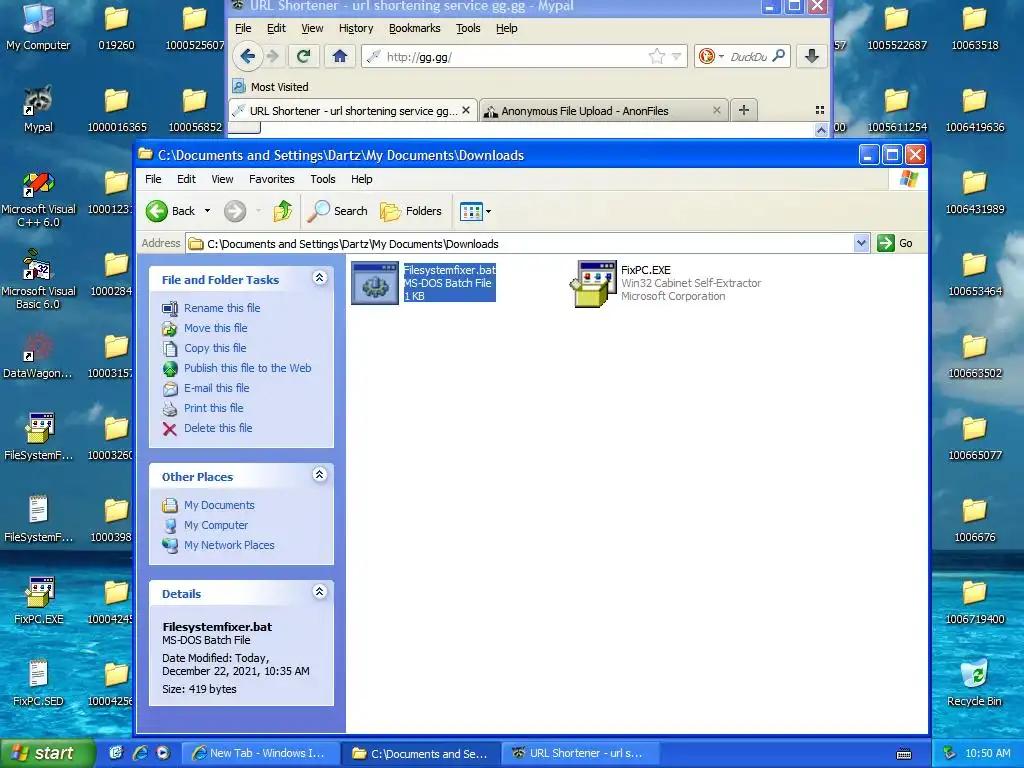Click Copy this file
1024x768 pixels.
pos(215,348)
